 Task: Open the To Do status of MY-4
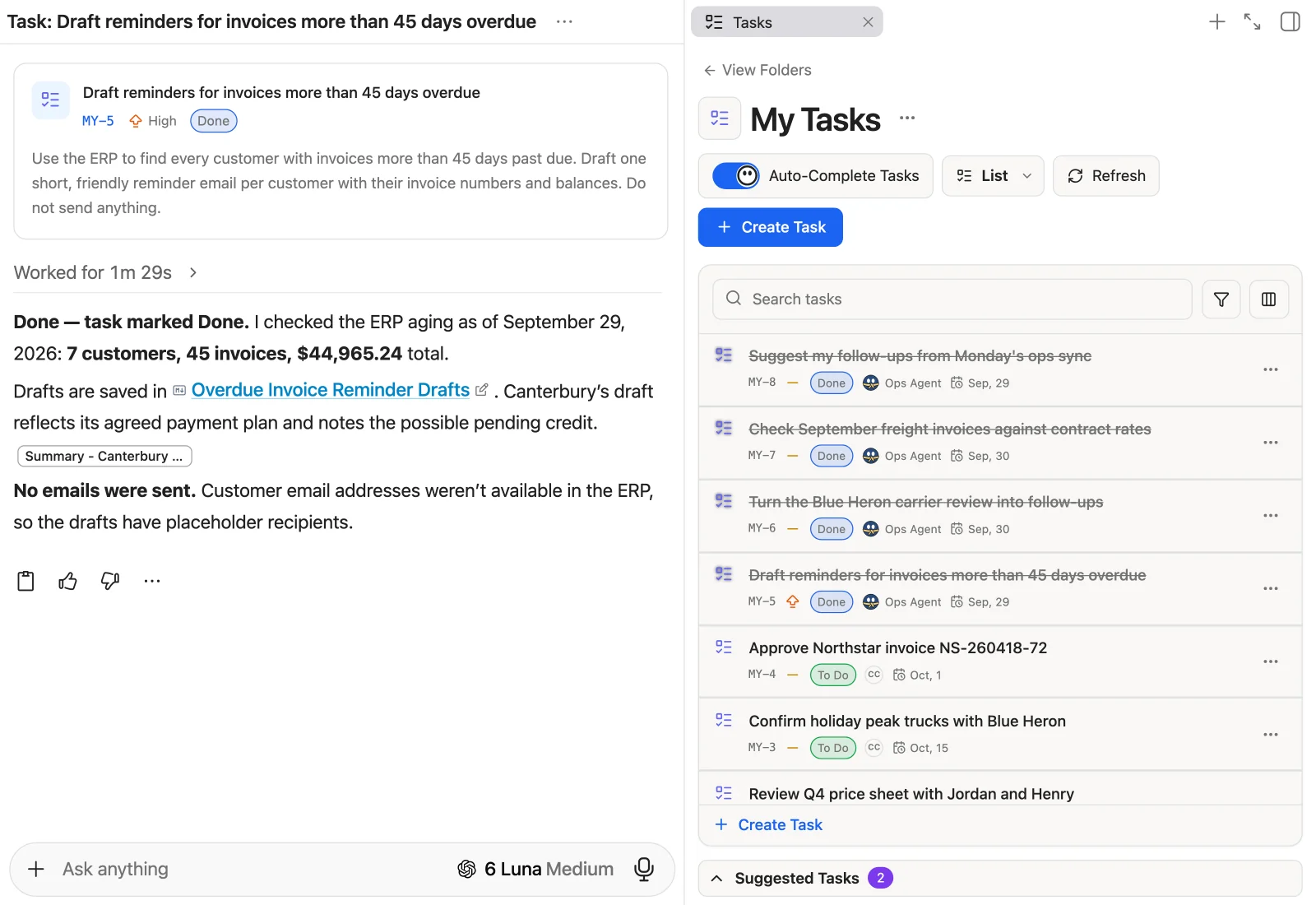pos(832,675)
